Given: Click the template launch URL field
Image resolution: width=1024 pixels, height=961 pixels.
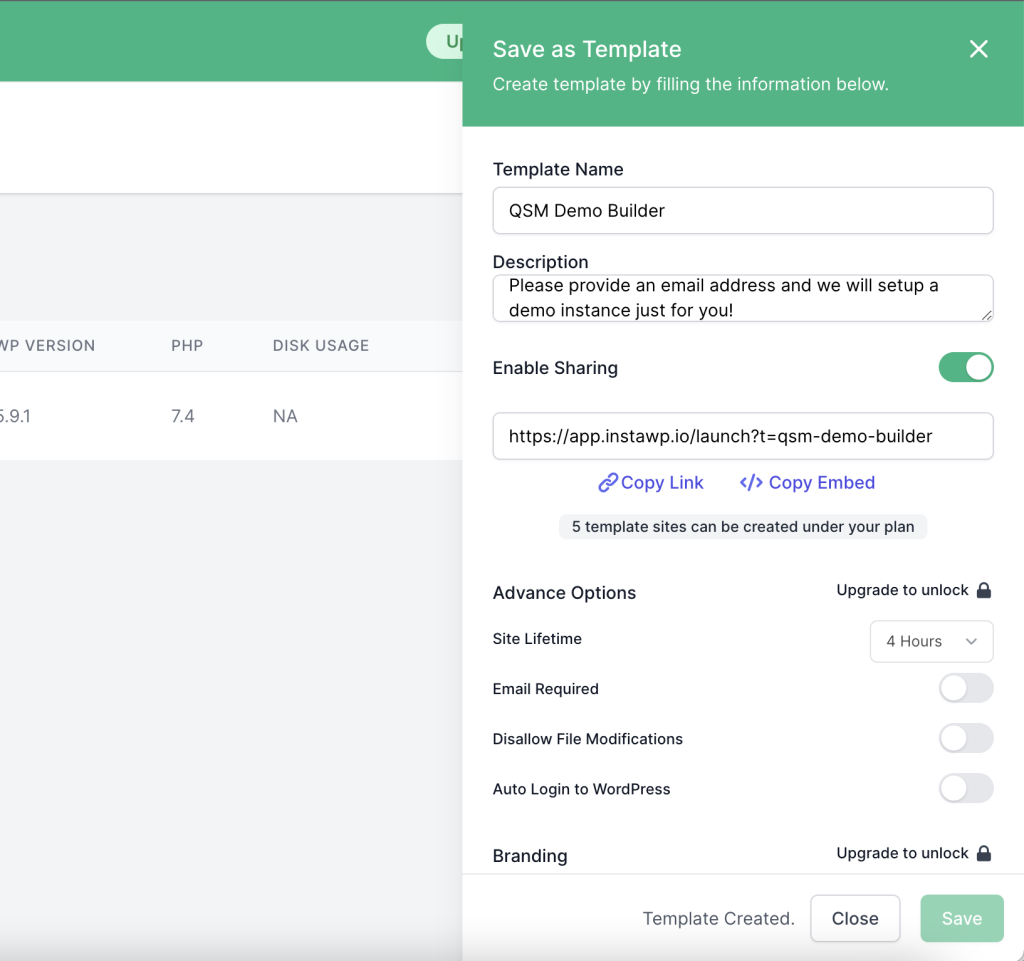Looking at the screenshot, I should [x=743, y=436].
